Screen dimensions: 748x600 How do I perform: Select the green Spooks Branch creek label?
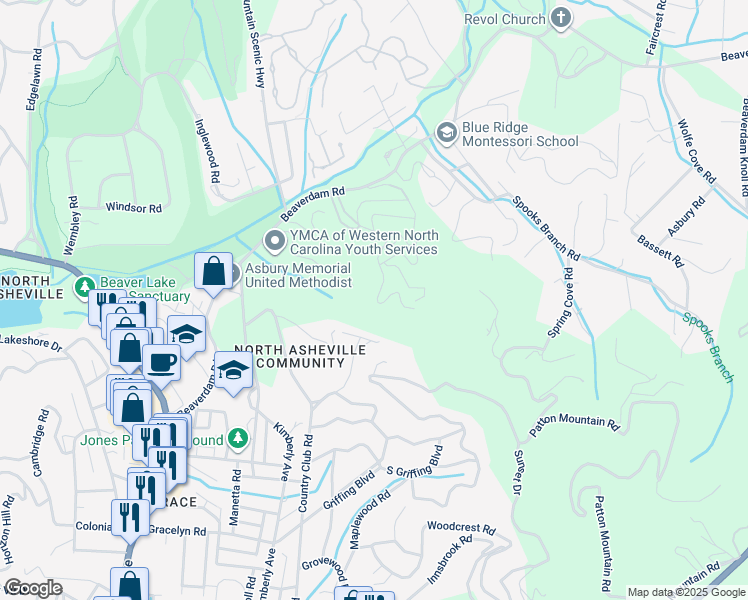(x=707, y=348)
